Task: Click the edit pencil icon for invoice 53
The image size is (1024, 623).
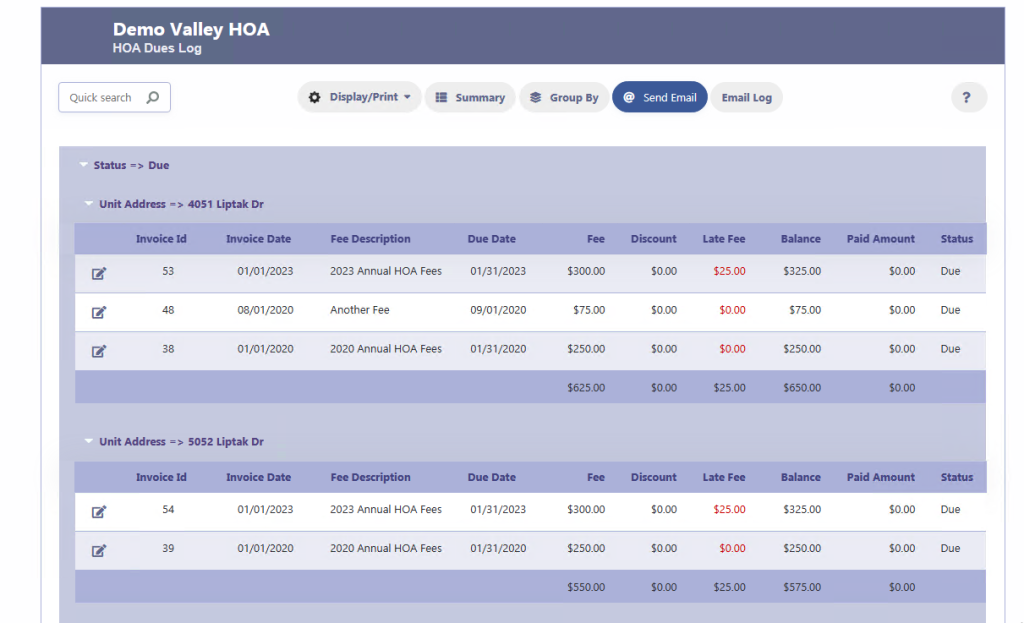Action: click(x=98, y=272)
